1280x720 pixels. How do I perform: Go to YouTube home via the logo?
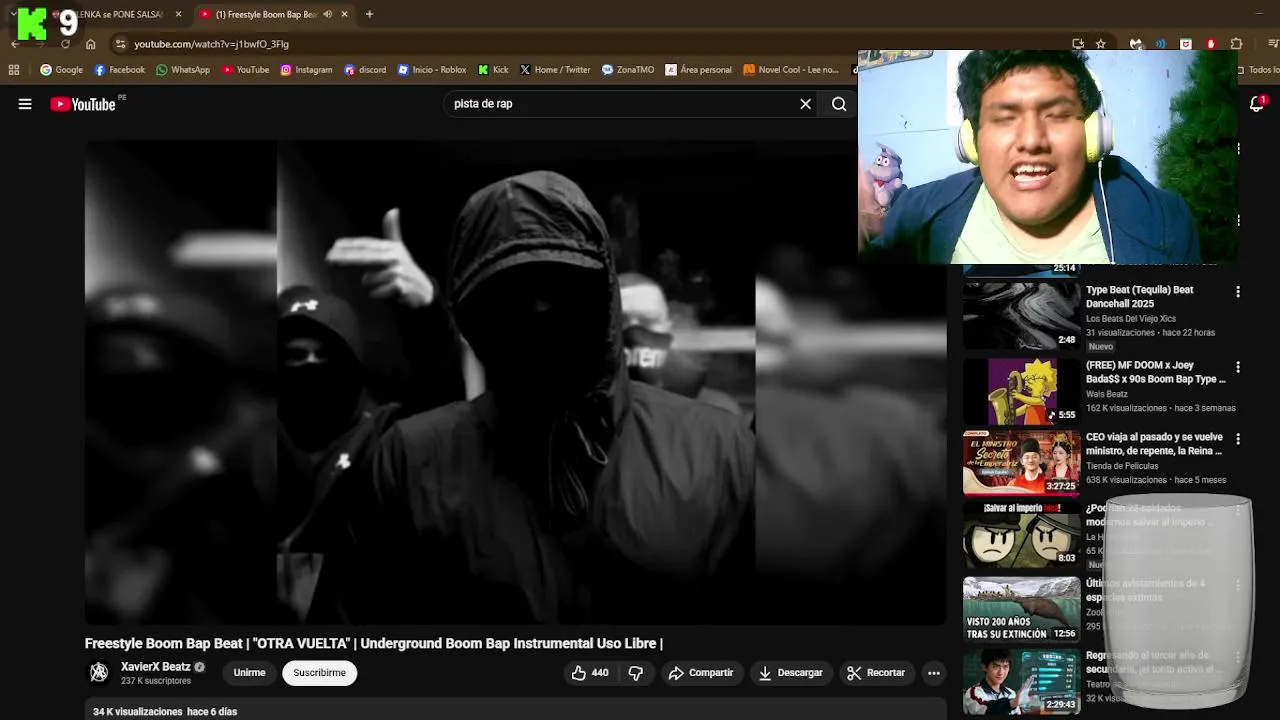pyautogui.click(x=83, y=104)
